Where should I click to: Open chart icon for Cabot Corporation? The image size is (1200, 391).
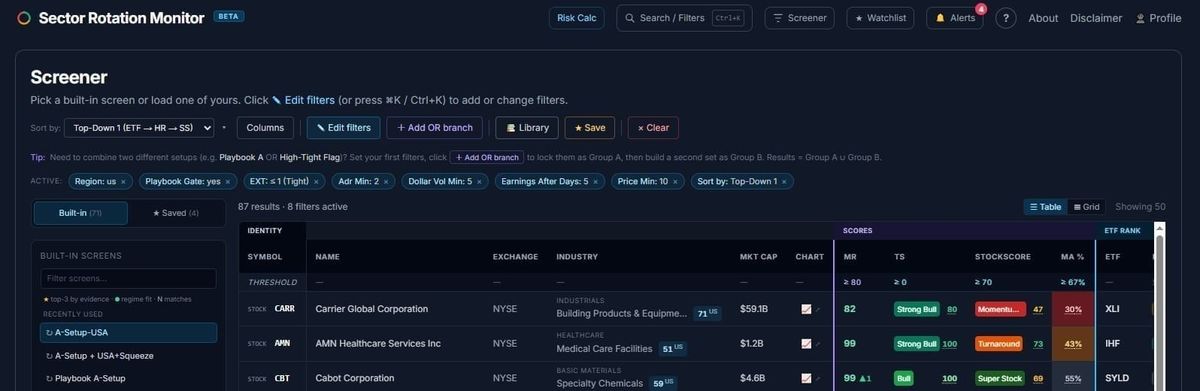click(806, 379)
